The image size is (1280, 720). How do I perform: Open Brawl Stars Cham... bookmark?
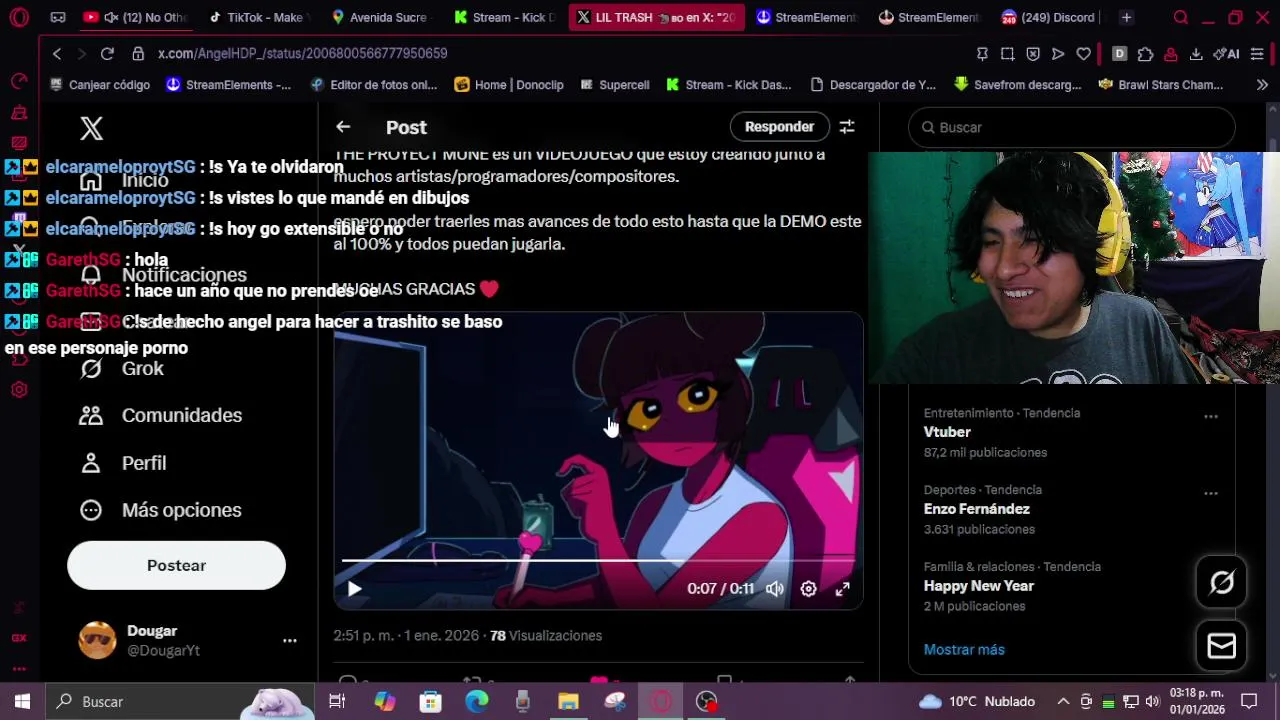click(1160, 85)
